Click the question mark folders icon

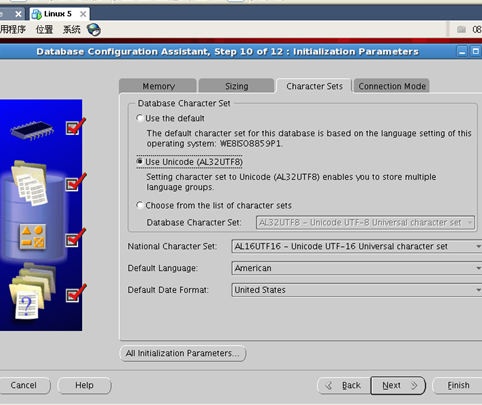(x=32, y=292)
